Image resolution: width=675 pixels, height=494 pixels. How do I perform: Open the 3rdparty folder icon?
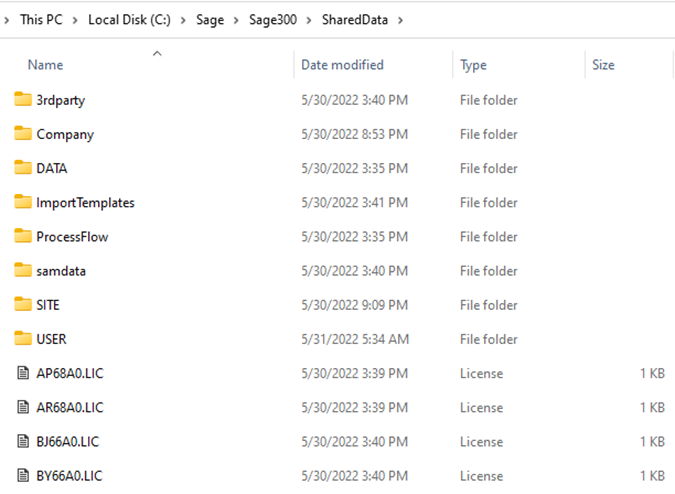pos(24,100)
